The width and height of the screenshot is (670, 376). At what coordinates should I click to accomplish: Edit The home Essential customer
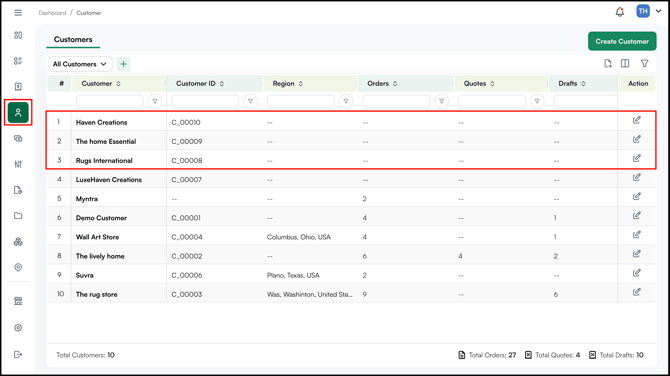click(x=637, y=139)
